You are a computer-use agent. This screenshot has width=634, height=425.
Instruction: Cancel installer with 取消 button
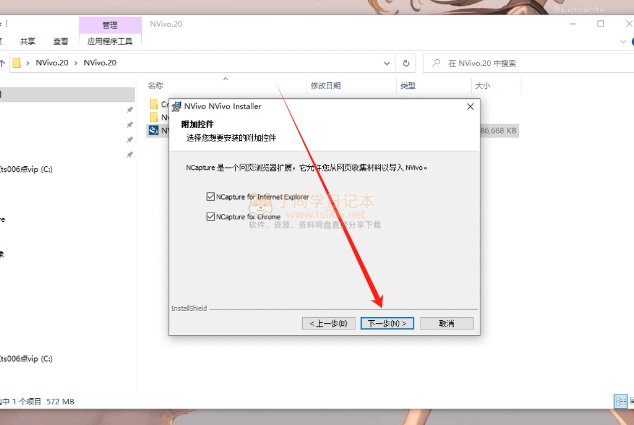pyautogui.click(x=447, y=323)
